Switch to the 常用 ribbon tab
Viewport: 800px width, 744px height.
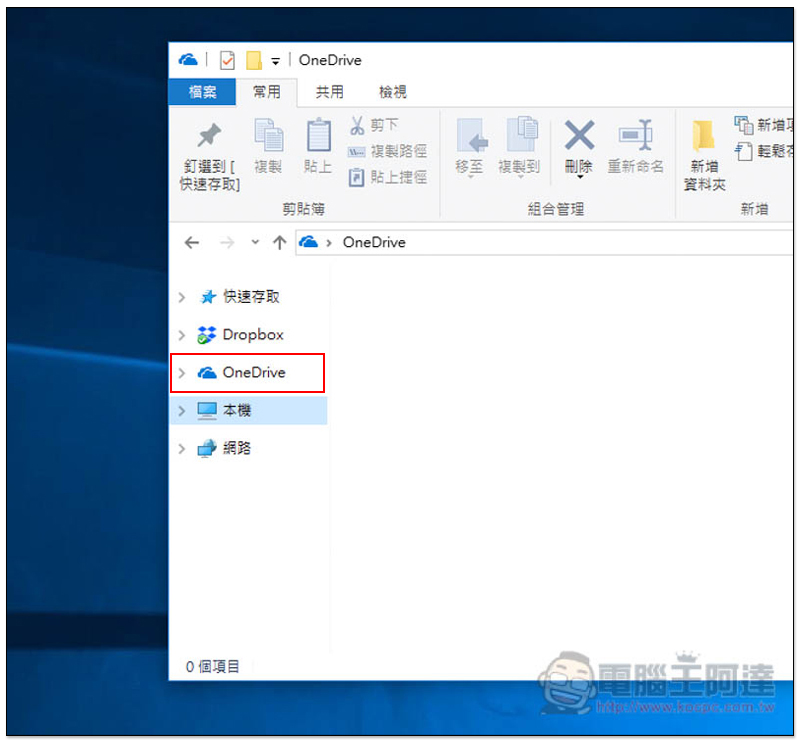[266, 92]
